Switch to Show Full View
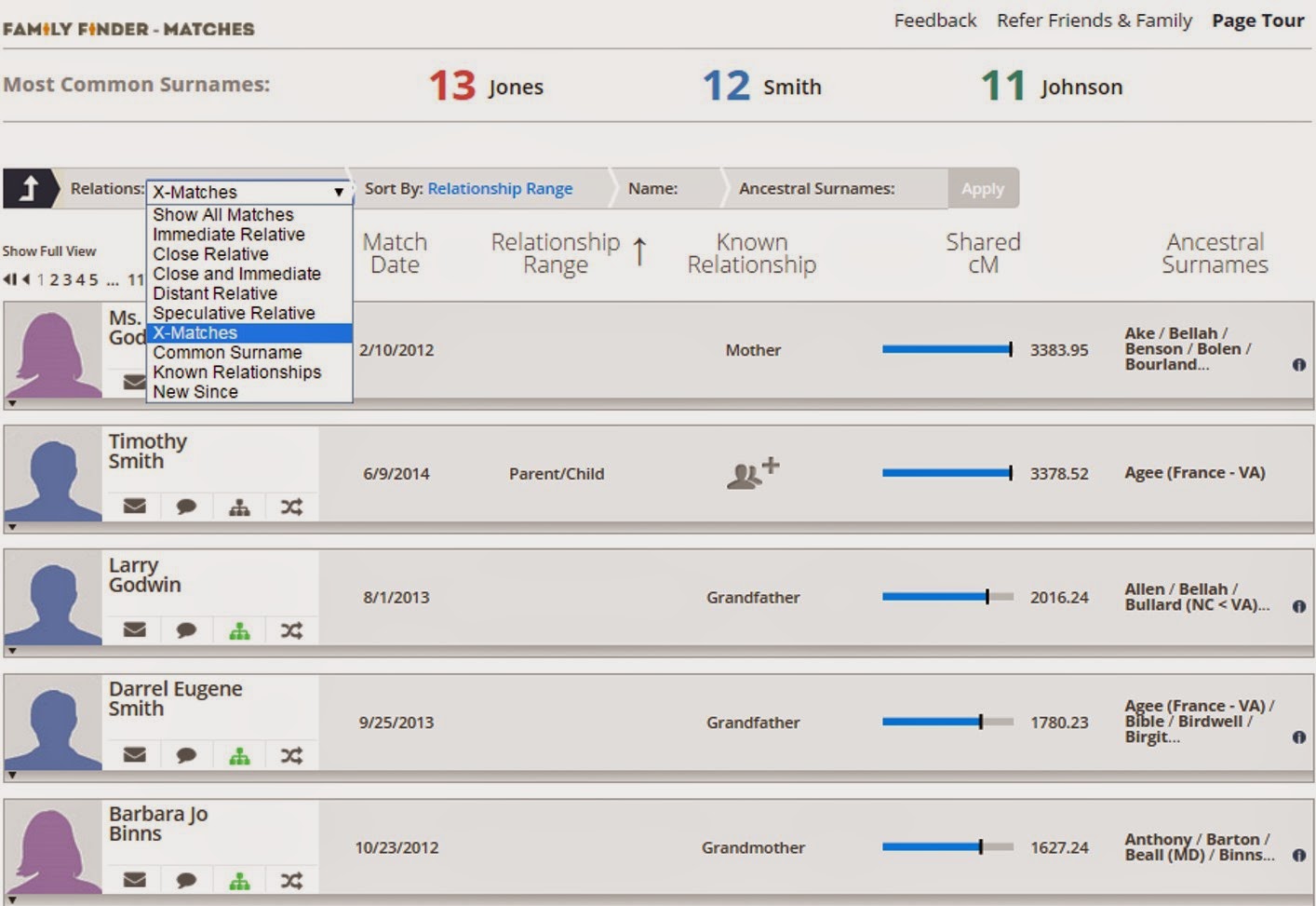This screenshot has height=906, width=1316. click(49, 251)
